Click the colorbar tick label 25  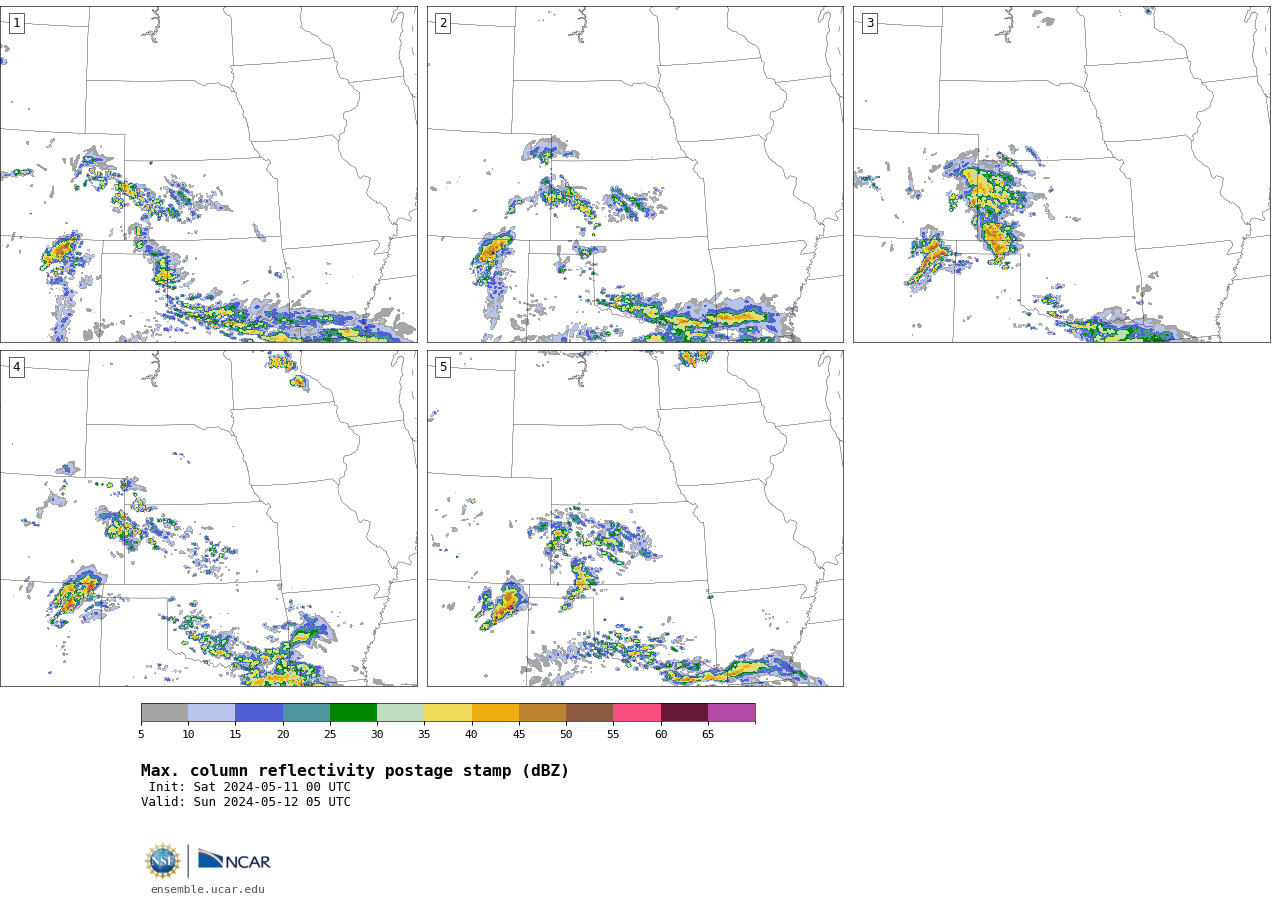click(x=330, y=734)
